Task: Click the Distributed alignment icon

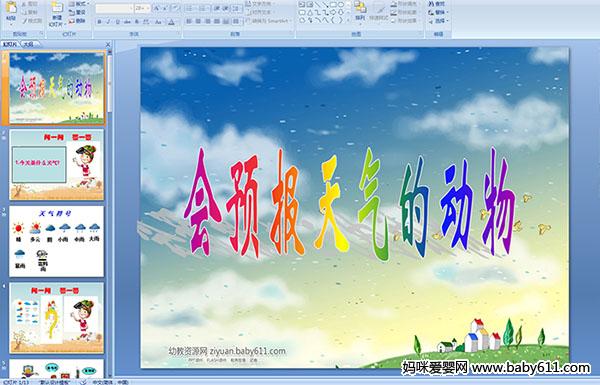Action: (x=226, y=21)
